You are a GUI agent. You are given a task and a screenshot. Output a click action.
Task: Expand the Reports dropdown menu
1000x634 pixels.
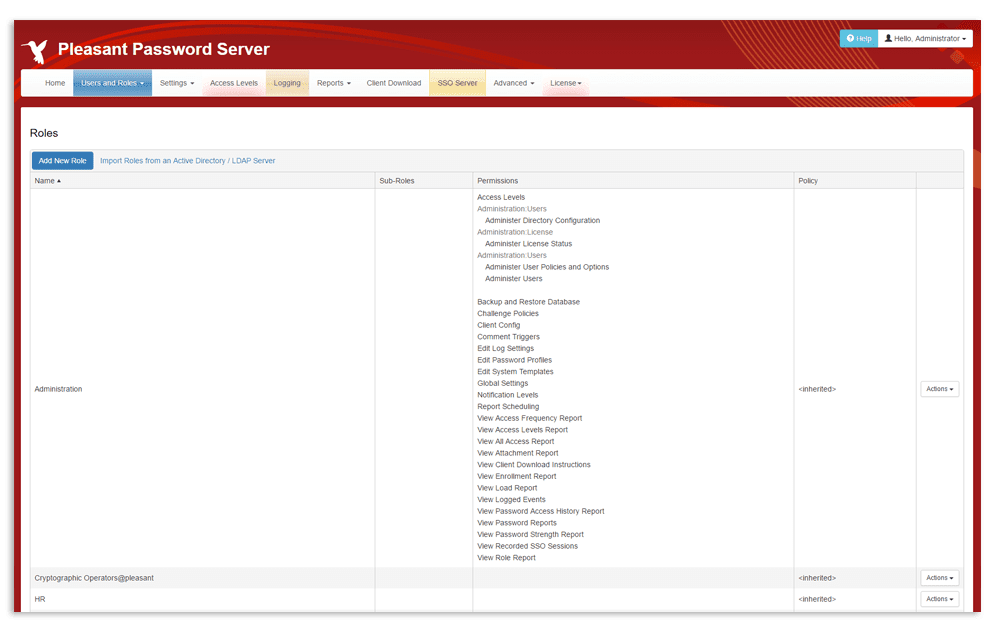click(x=334, y=83)
